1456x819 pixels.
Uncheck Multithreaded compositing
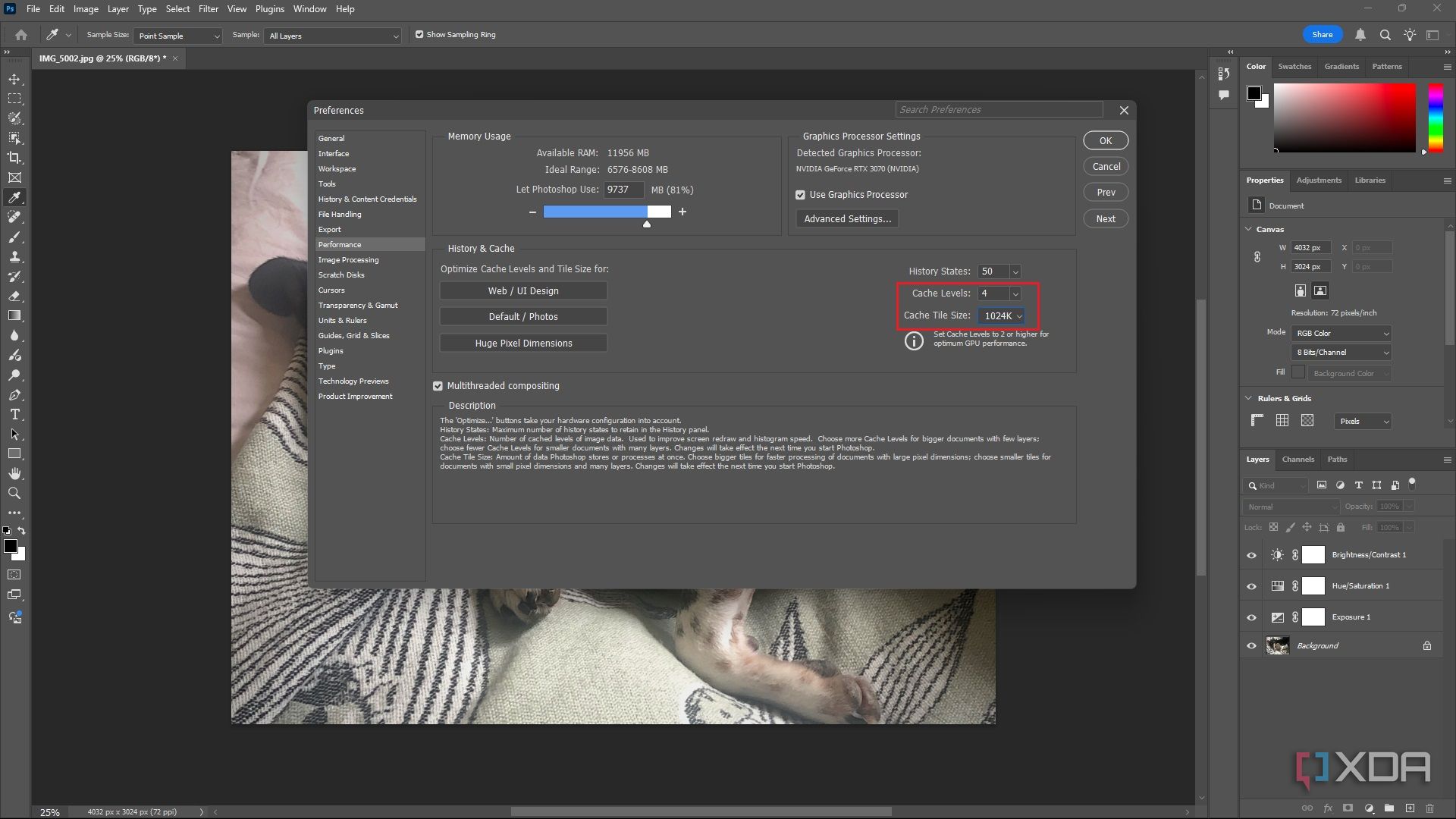pyautogui.click(x=438, y=385)
